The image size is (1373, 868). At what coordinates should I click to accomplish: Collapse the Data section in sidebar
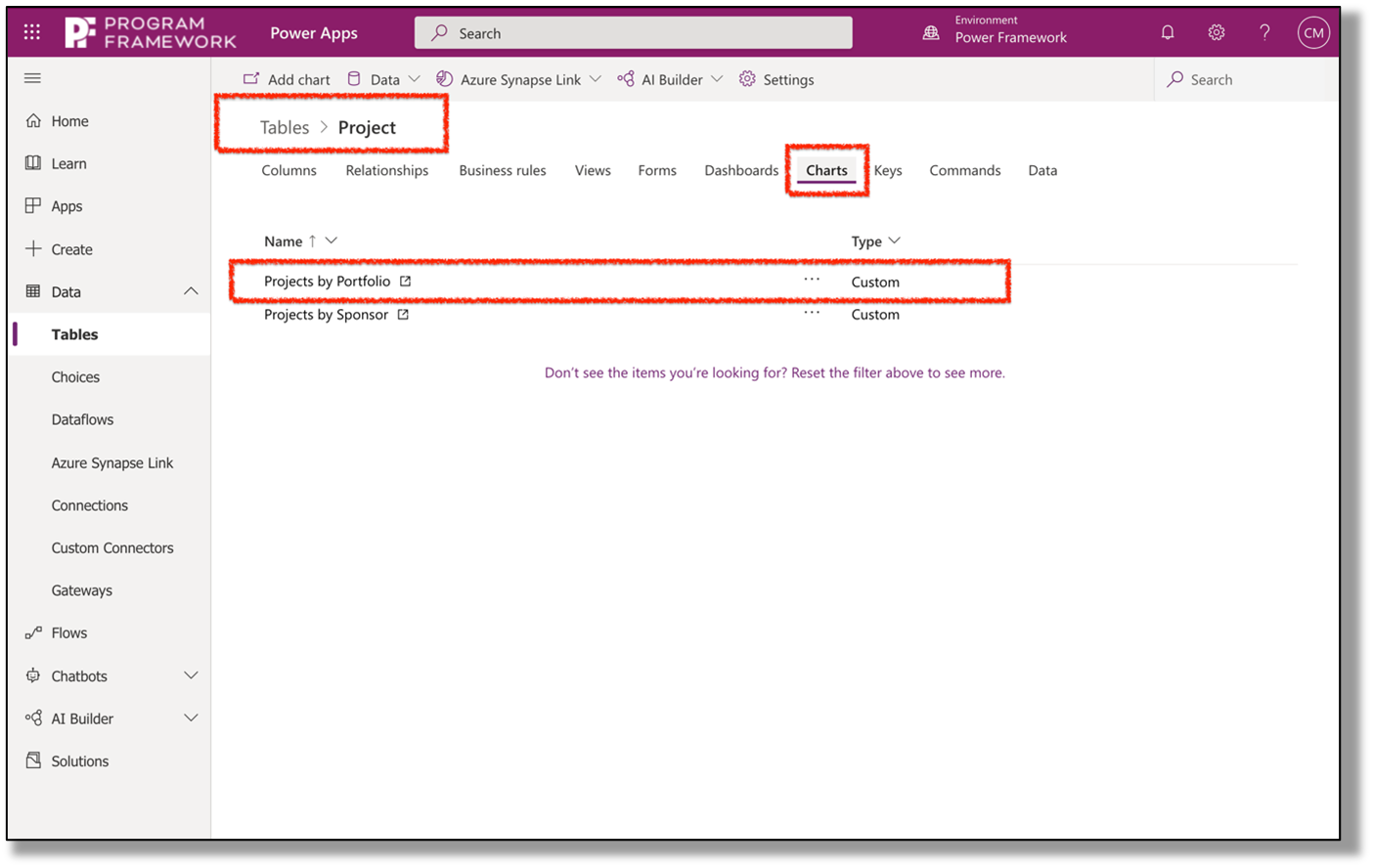[191, 291]
